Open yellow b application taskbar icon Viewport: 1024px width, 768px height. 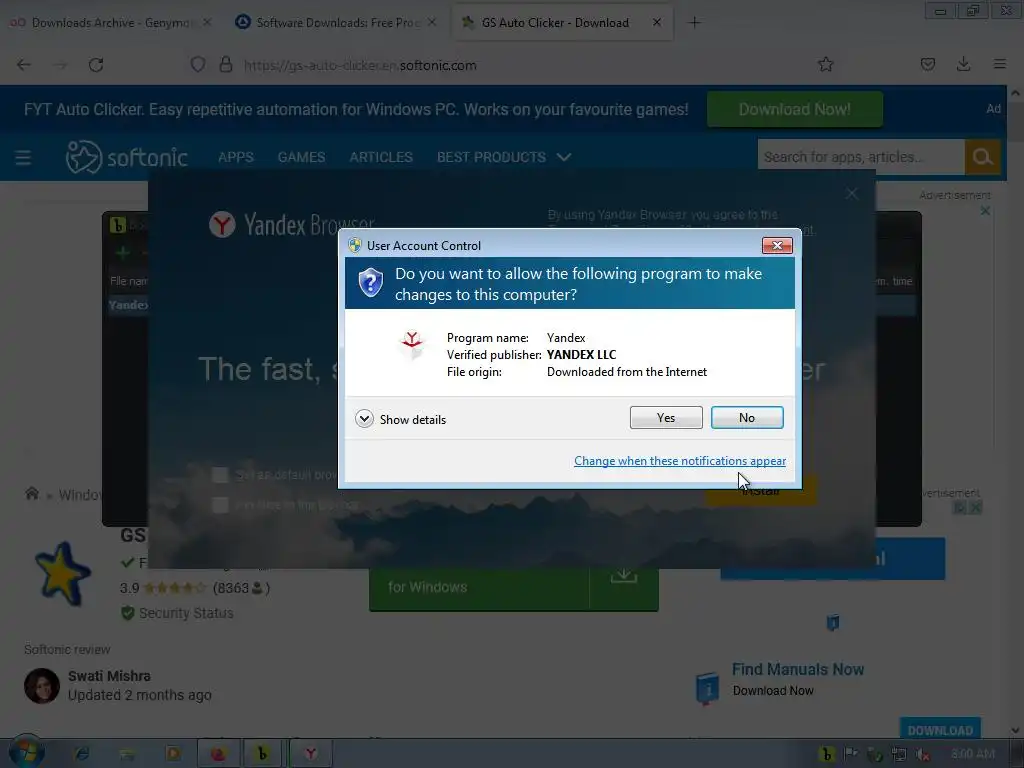[x=263, y=754]
